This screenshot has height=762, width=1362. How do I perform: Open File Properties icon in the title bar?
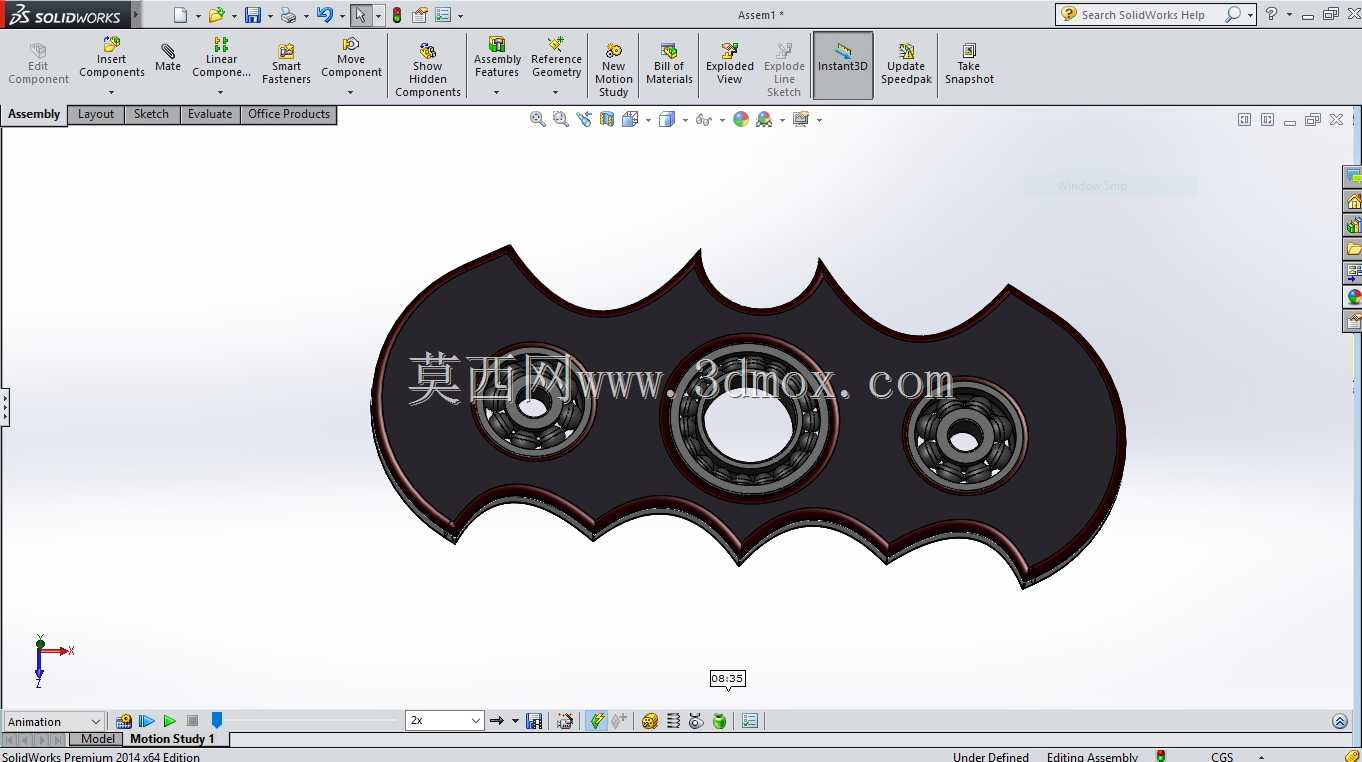(420, 15)
